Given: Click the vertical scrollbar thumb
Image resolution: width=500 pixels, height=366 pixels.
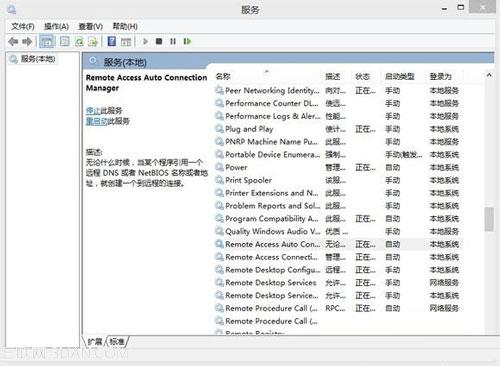Looking at the screenshot, I should 489,219.
